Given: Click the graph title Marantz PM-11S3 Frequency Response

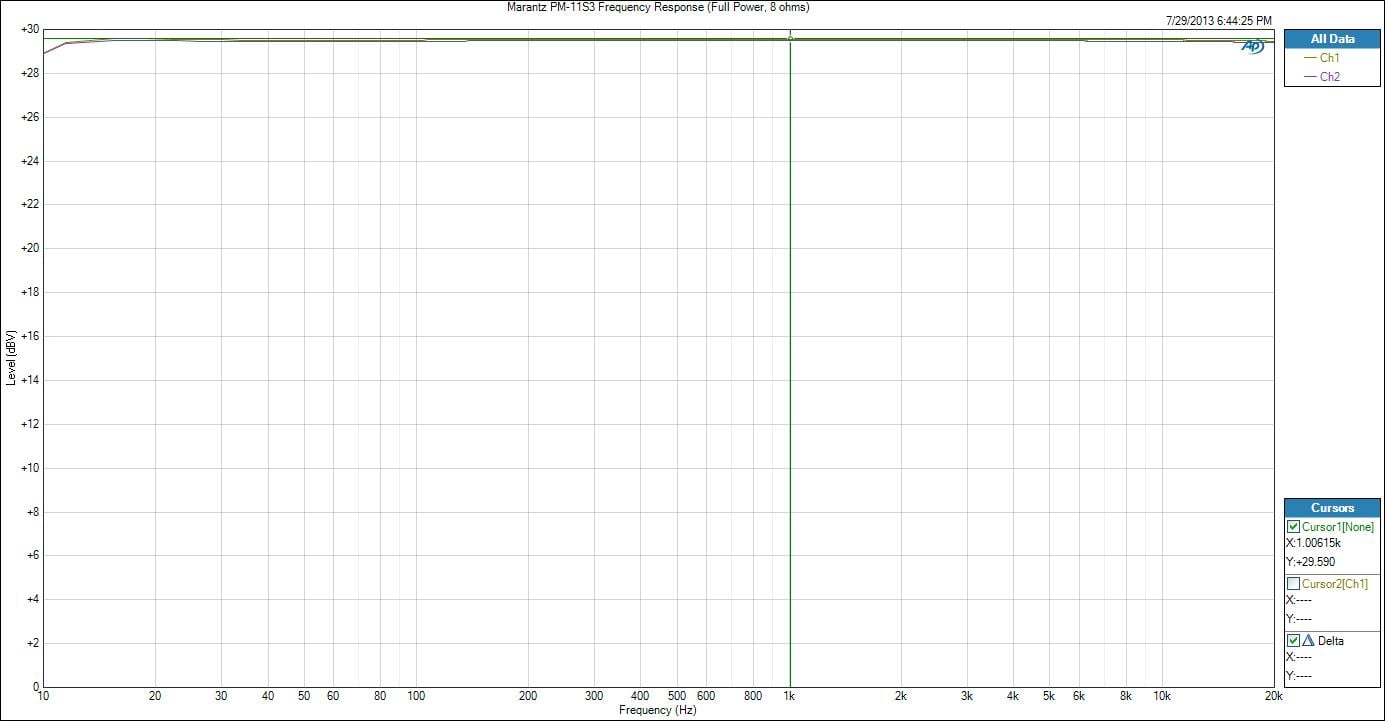Looking at the screenshot, I should (x=658, y=7).
